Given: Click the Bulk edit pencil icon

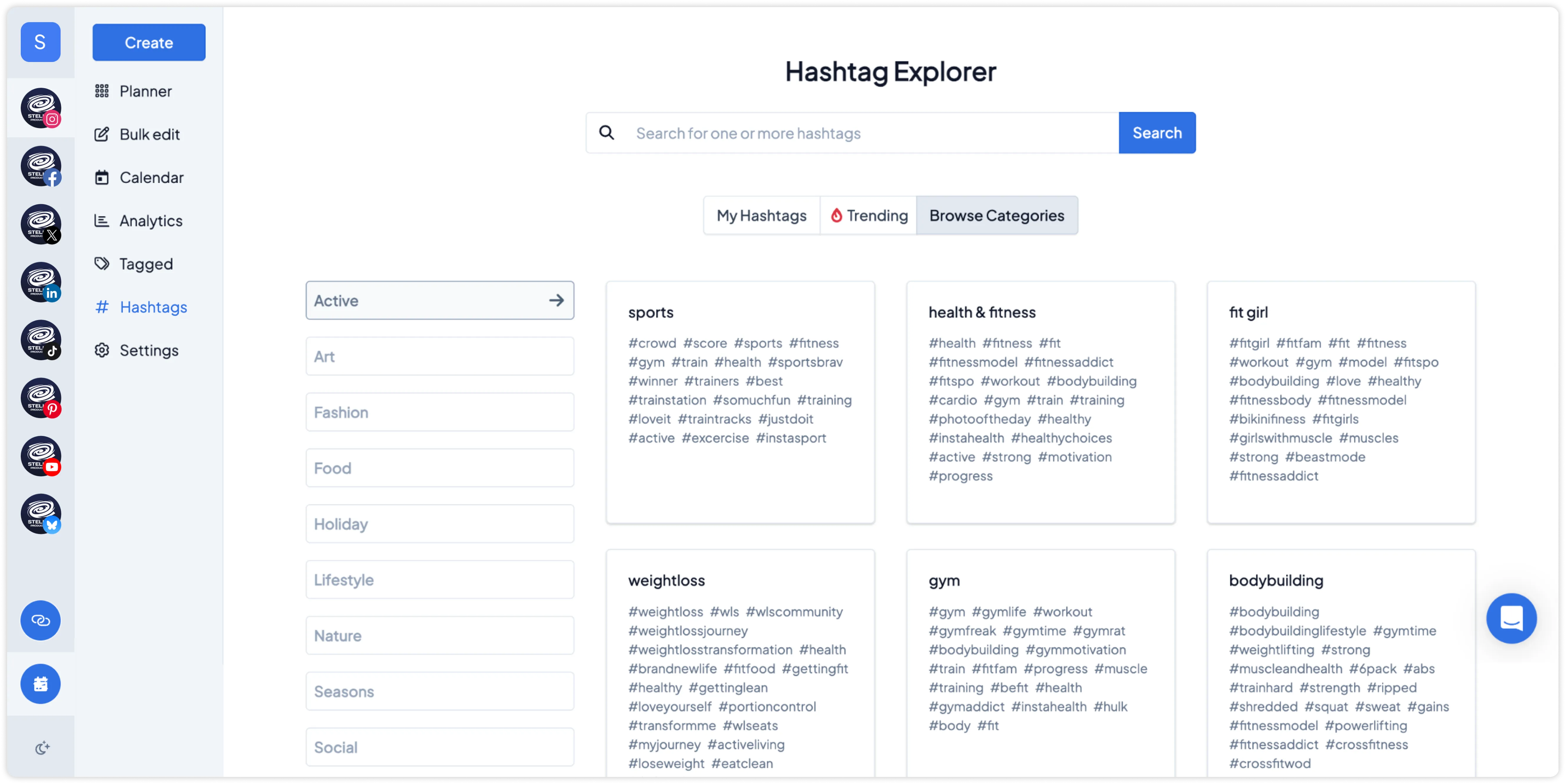Looking at the screenshot, I should [102, 134].
